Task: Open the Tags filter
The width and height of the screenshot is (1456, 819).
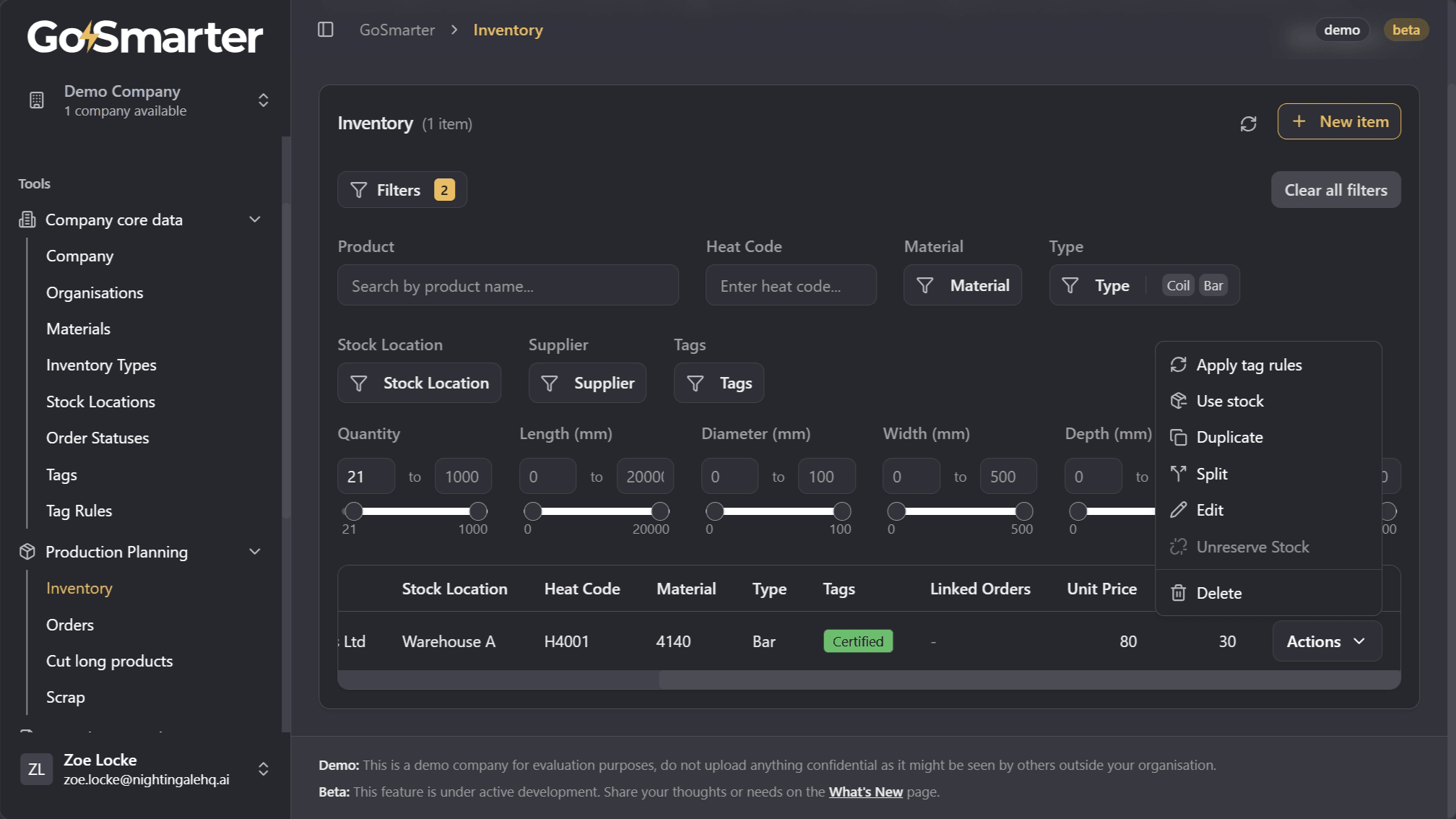Action: (719, 383)
